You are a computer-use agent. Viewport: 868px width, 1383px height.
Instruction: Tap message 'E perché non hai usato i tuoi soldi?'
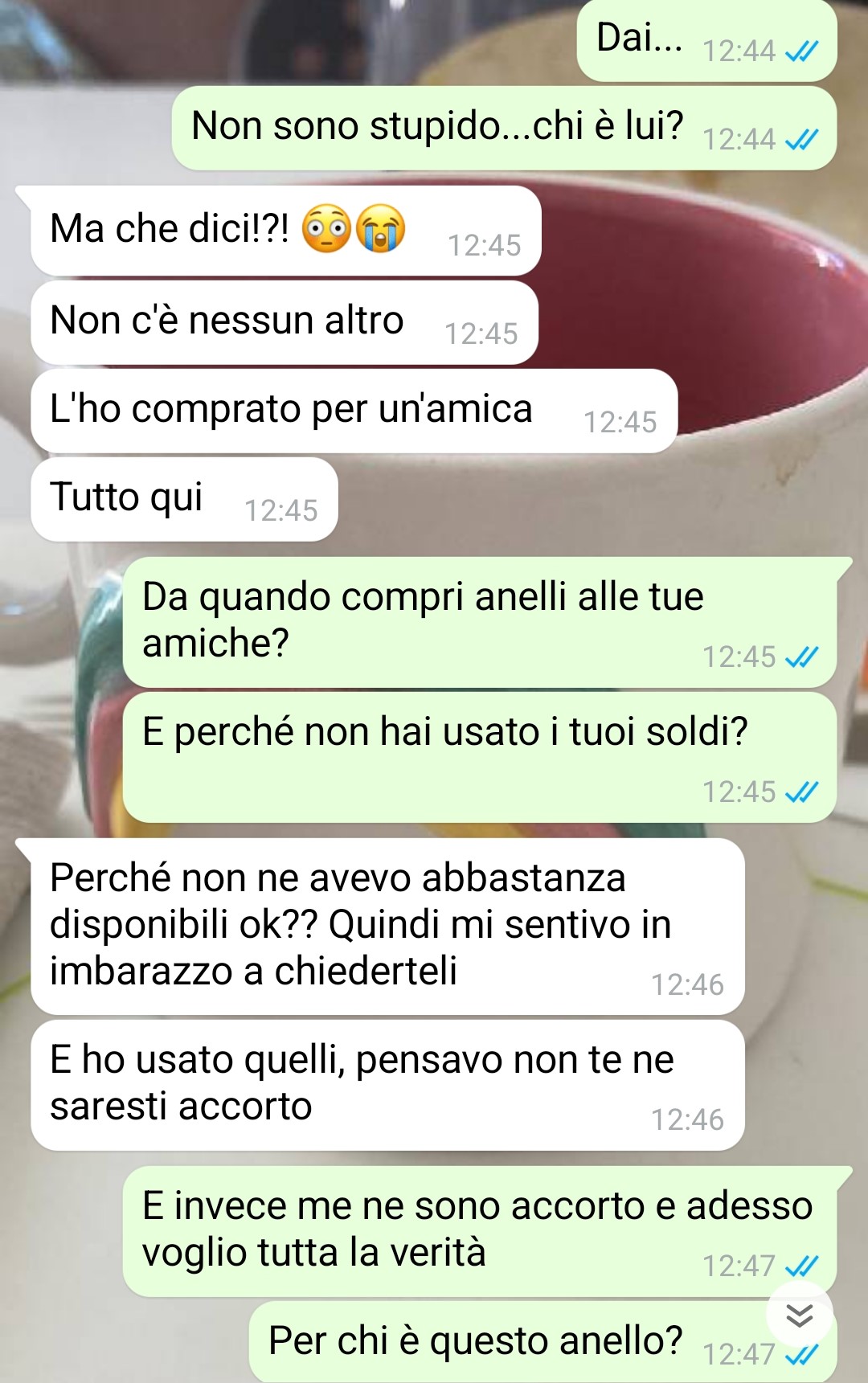coord(480,757)
